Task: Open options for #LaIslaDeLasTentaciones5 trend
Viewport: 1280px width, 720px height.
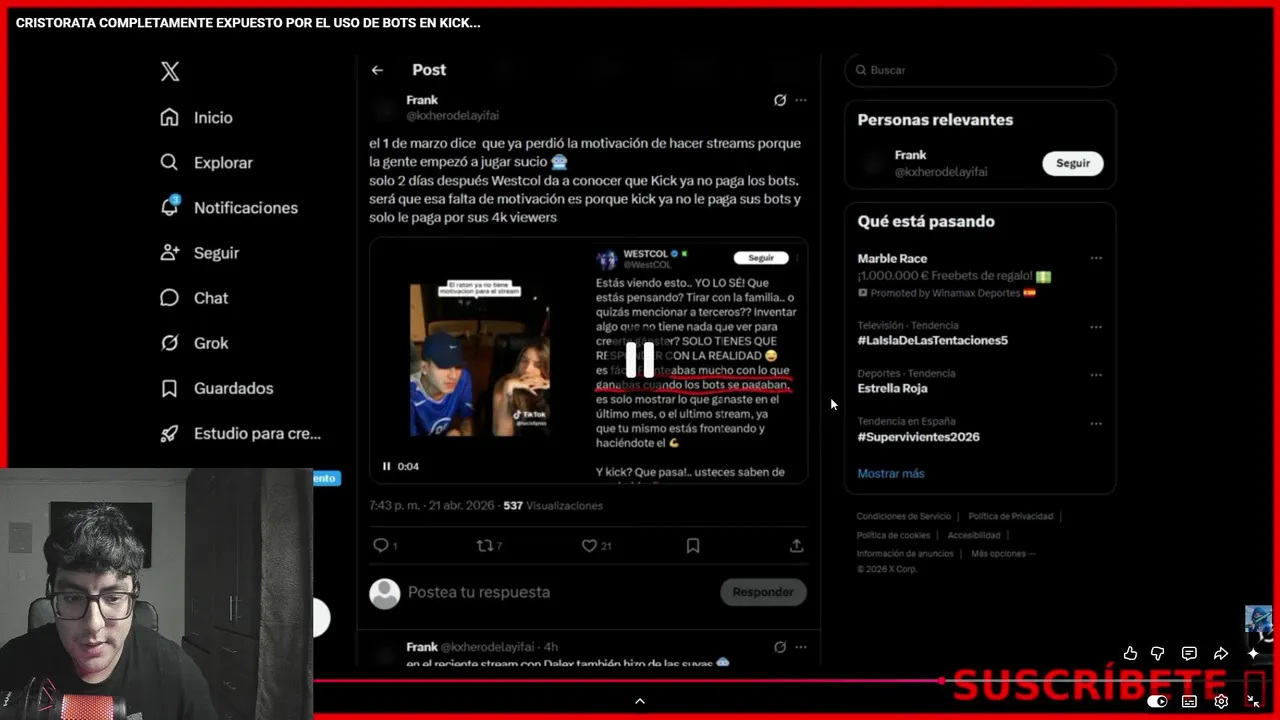Action: point(1096,327)
